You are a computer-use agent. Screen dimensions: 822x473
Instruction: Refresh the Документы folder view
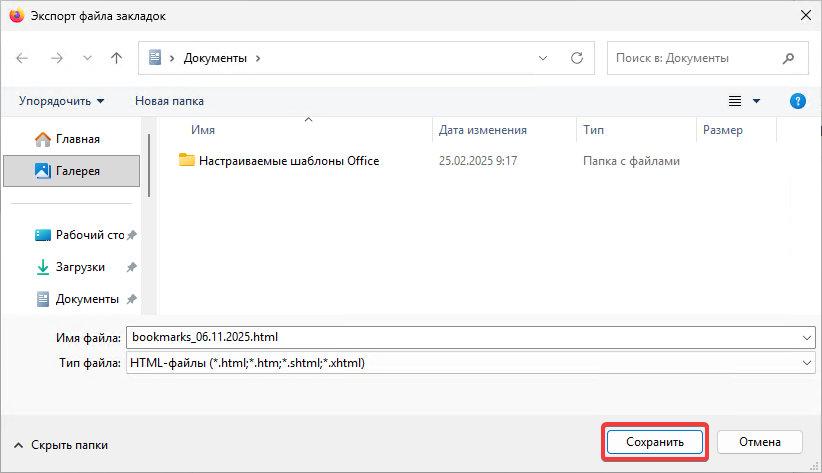(576, 58)
